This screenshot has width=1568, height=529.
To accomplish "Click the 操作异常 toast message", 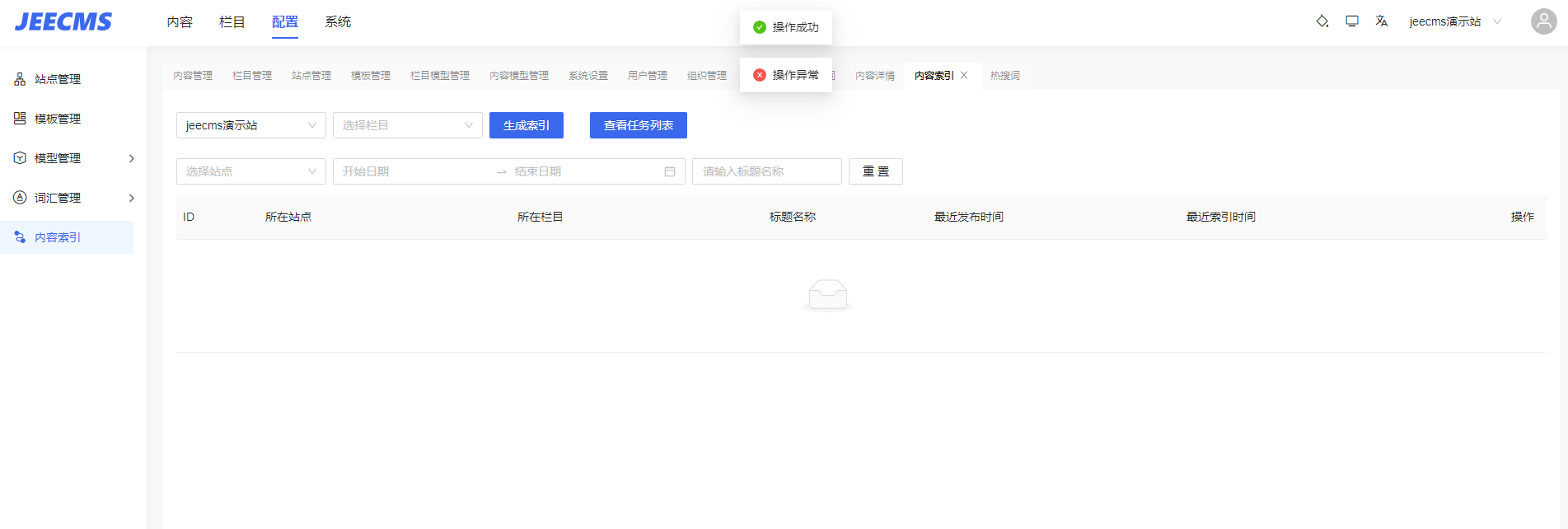I will pos(786,75).
